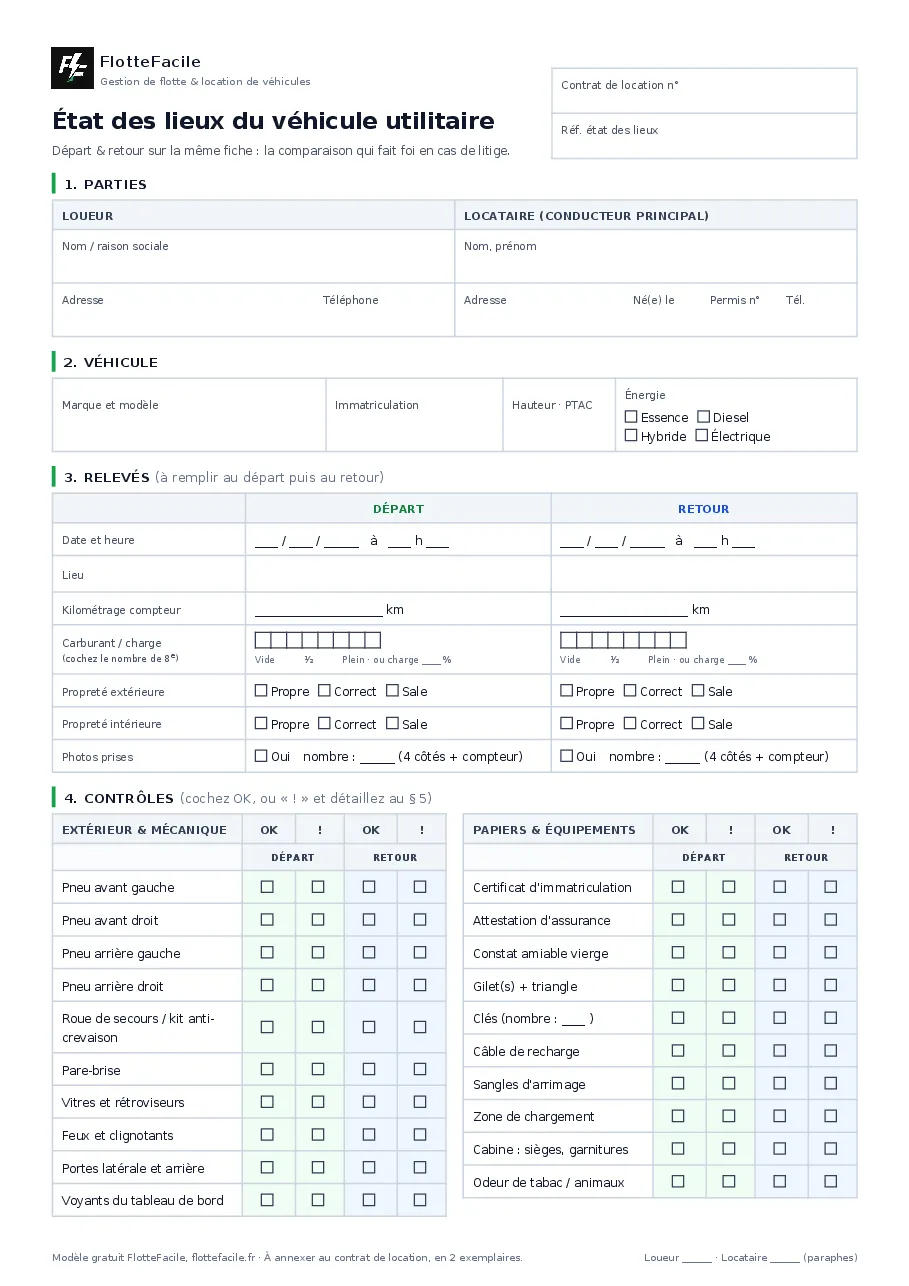The width and height of the screenshot is (909, 1286).
Task: Click the FlotteFacile lightning logo icon
Action: (x=72, y=68)
